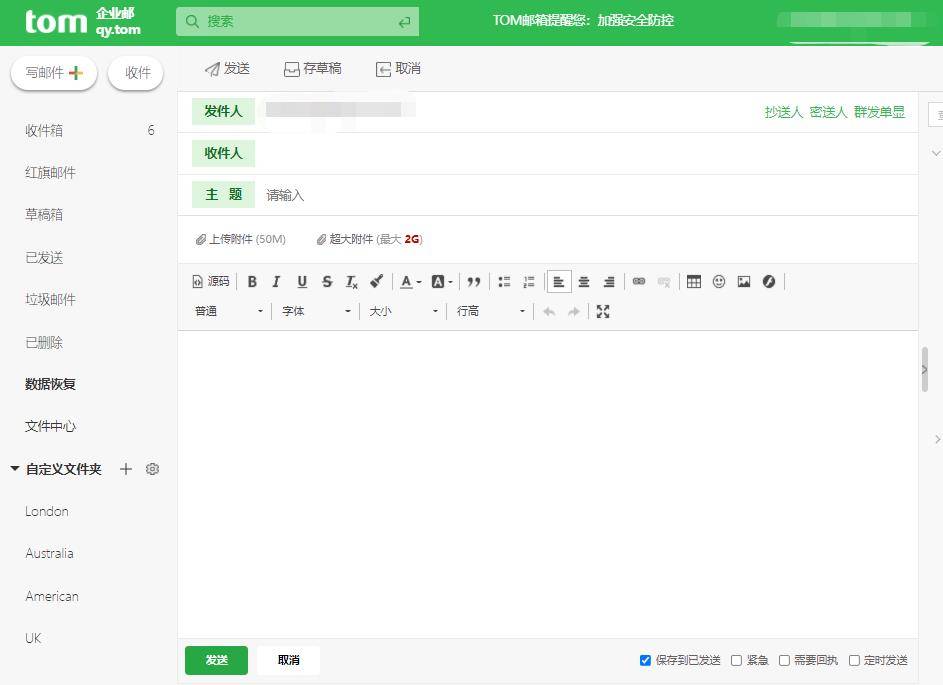Uncheck 保存到已发送 save-to-sent option
The width and height of the screenshot is (943, 685).
click(x=645, y=660)
